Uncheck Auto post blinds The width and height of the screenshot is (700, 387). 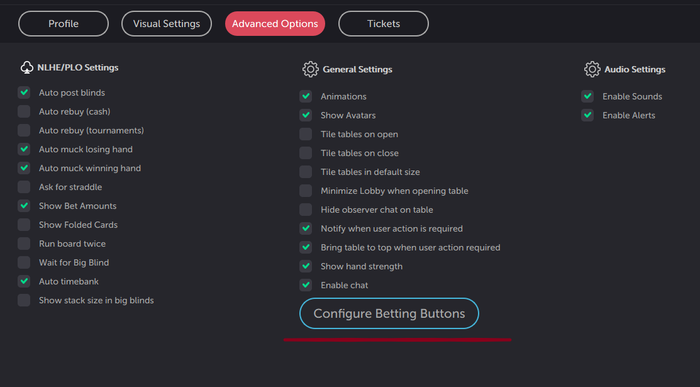(24, 92)
